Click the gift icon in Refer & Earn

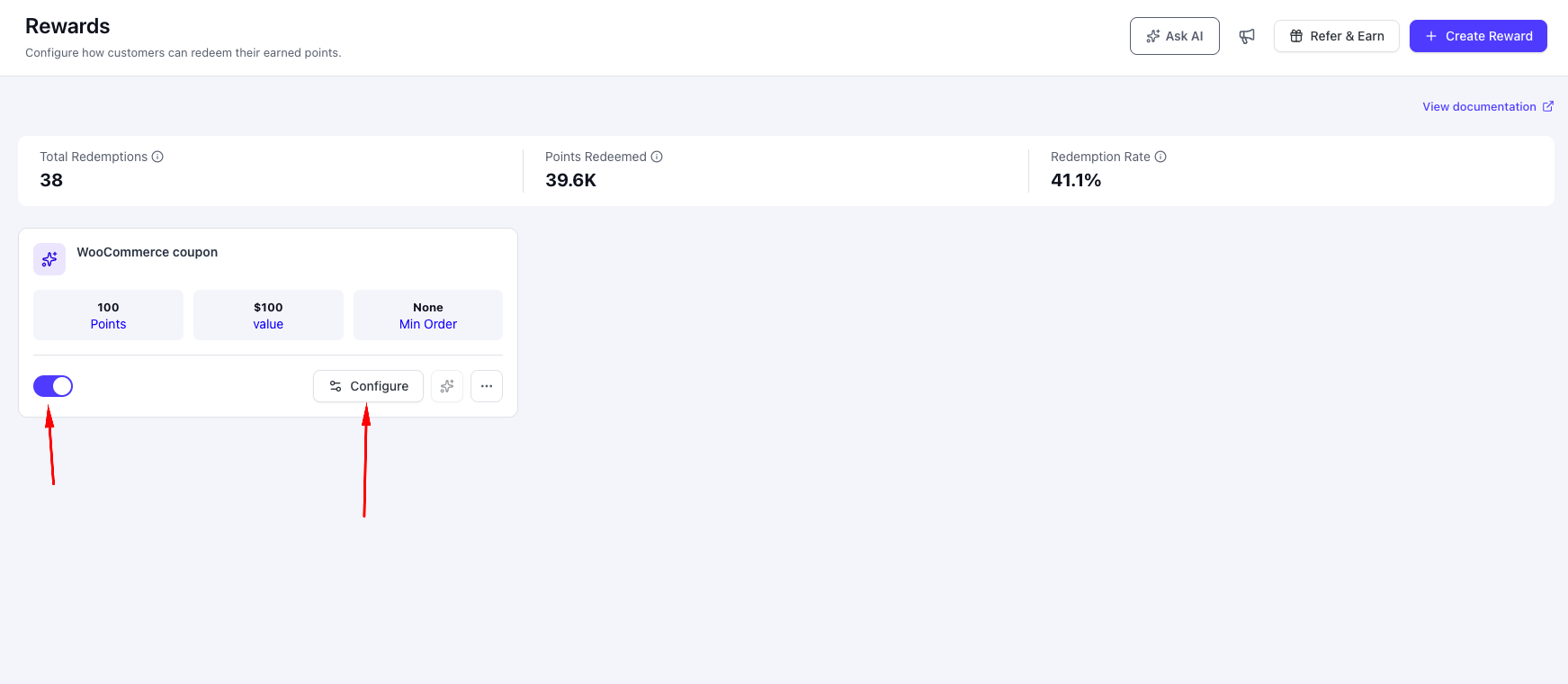click(x=1296, y=36)
